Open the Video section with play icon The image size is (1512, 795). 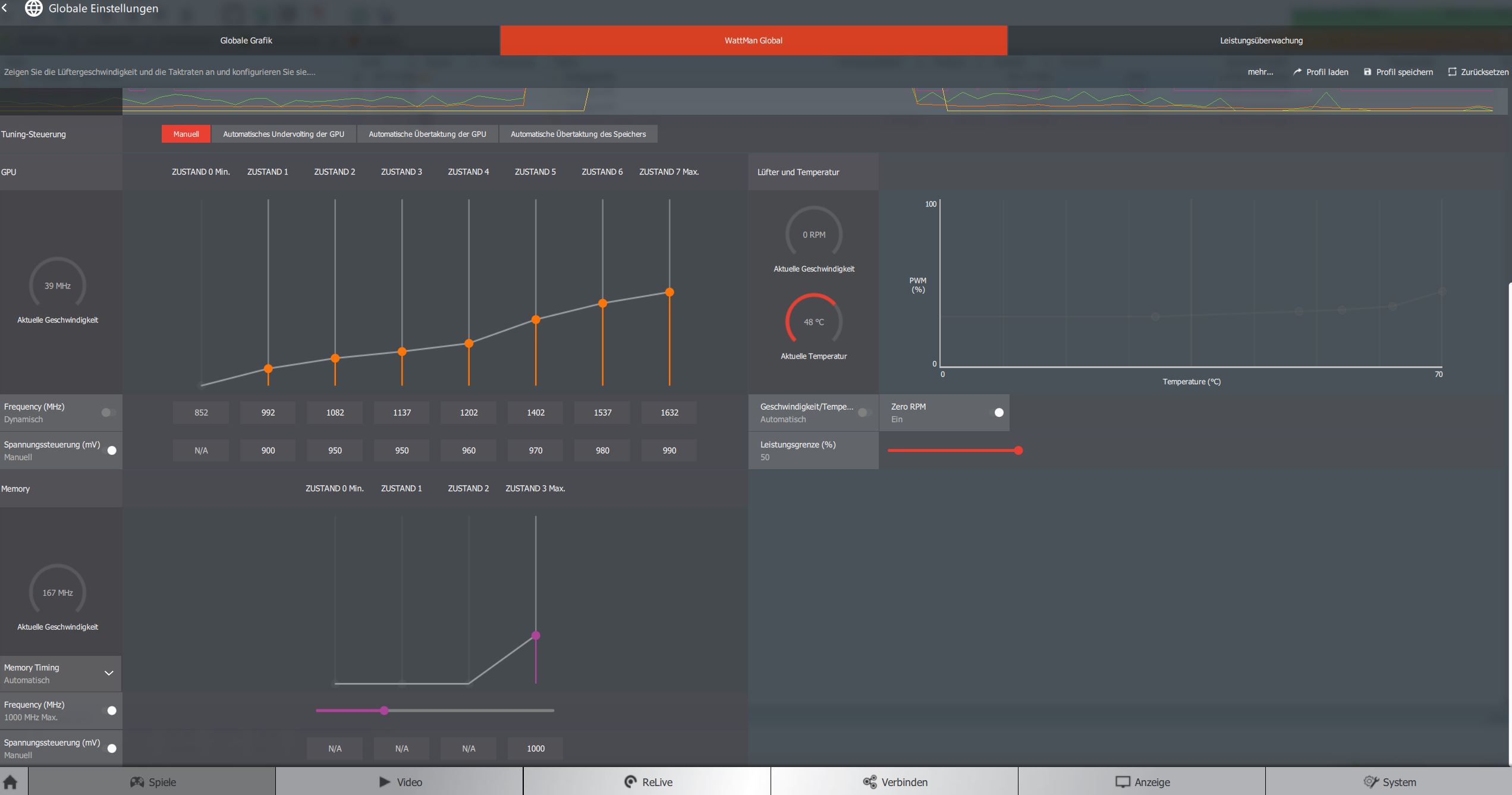tap(400, 782)
